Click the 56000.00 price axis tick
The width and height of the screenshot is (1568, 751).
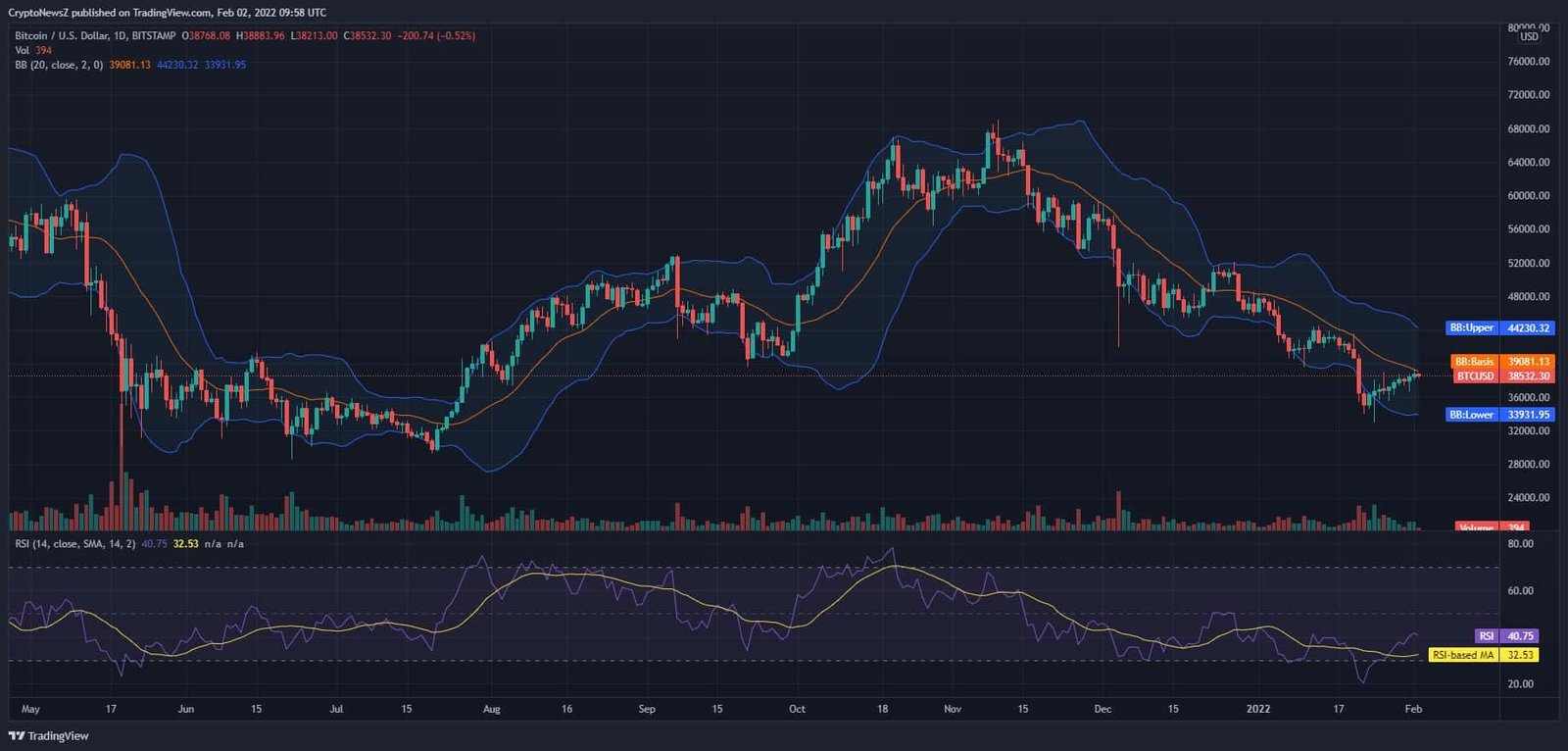[x=1529, y=229]
